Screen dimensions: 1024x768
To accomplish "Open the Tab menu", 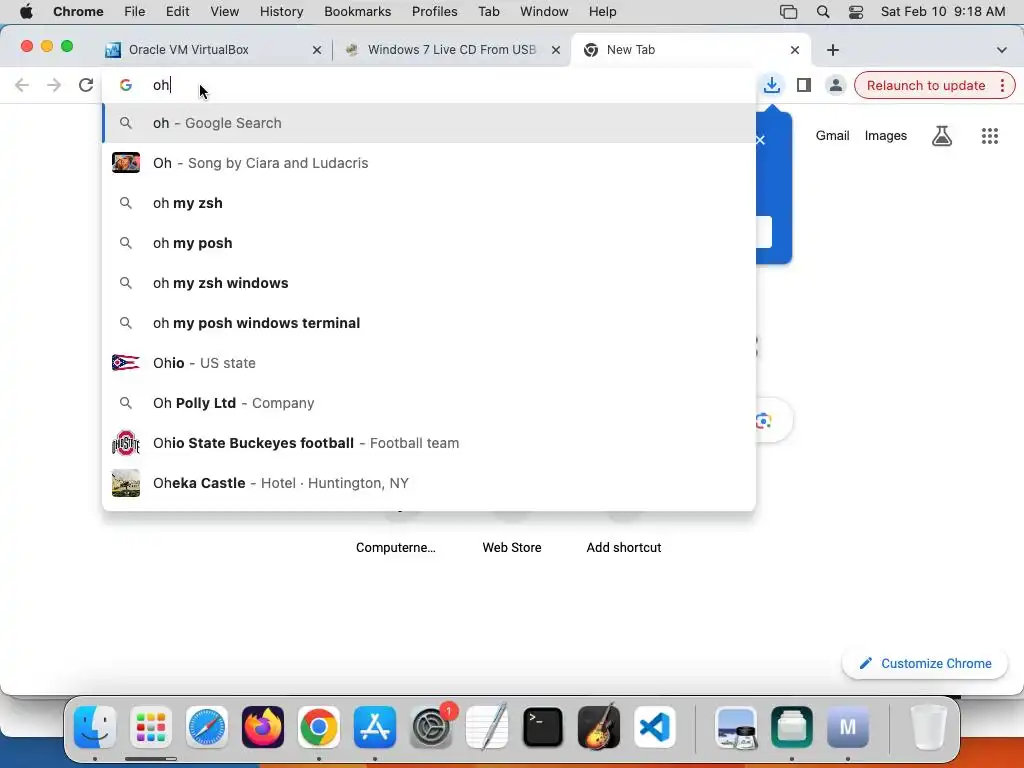I will tap(488, 12).
